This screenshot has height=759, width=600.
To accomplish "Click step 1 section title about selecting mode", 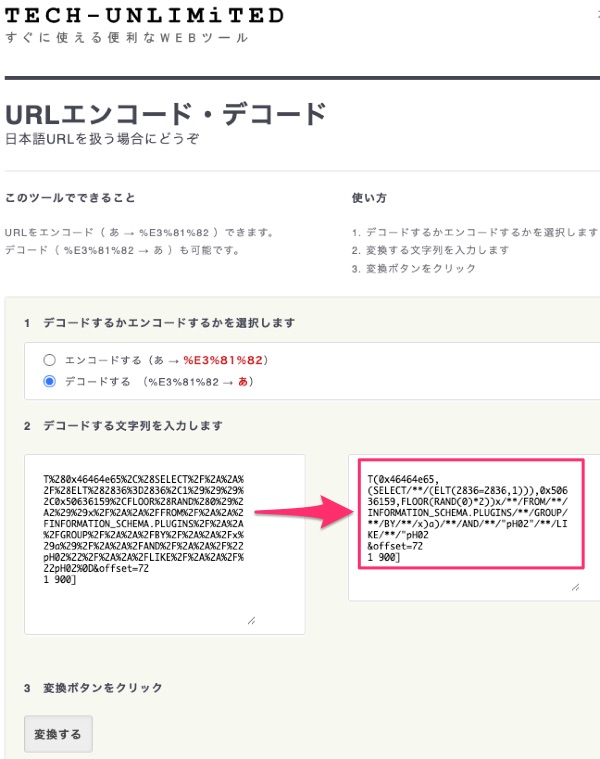I will pos(160,323).
